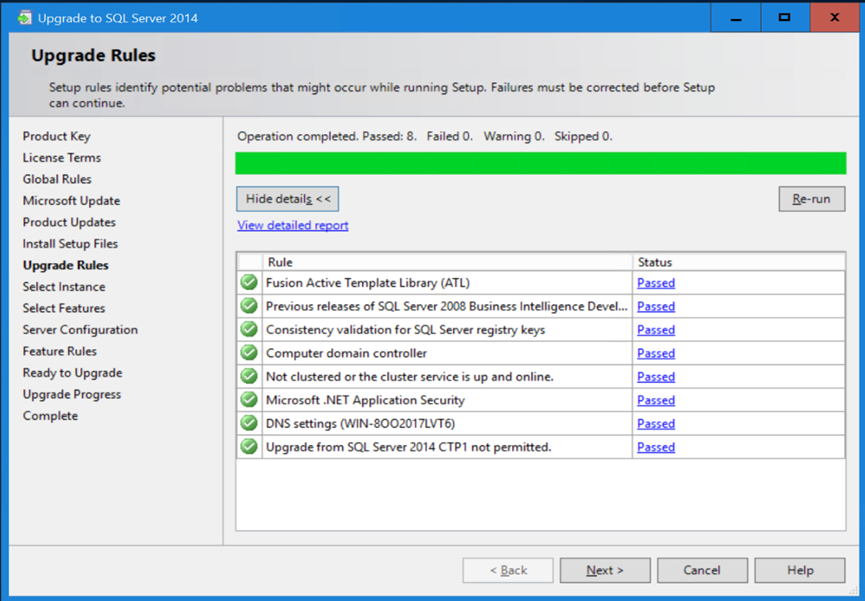Click 'Computer domain controller' rule text
The height and width of the screenshot is (601, 865).
point(346,353)
